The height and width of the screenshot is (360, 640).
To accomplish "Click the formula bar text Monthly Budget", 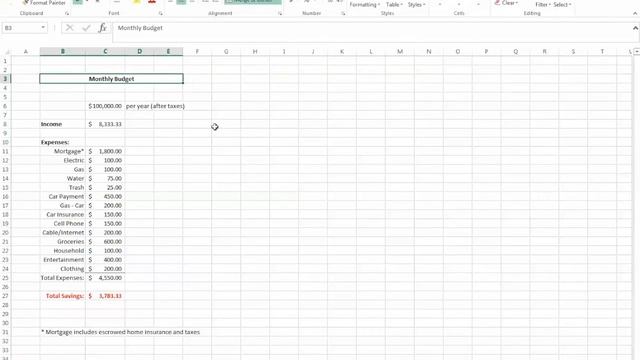I will [140, 28].
